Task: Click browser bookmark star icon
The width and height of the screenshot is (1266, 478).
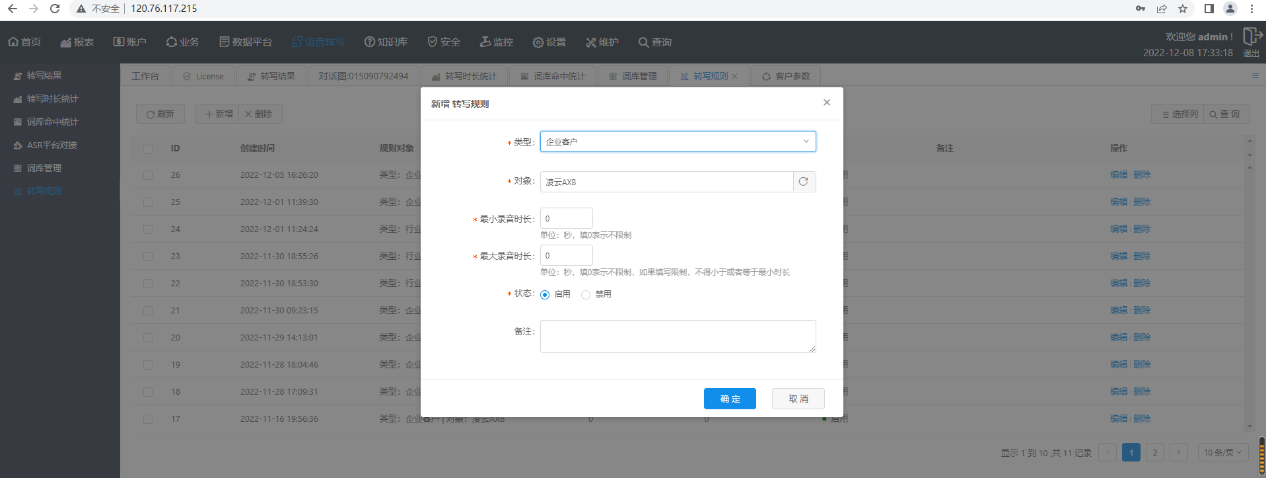Action: pos(1183,8)
